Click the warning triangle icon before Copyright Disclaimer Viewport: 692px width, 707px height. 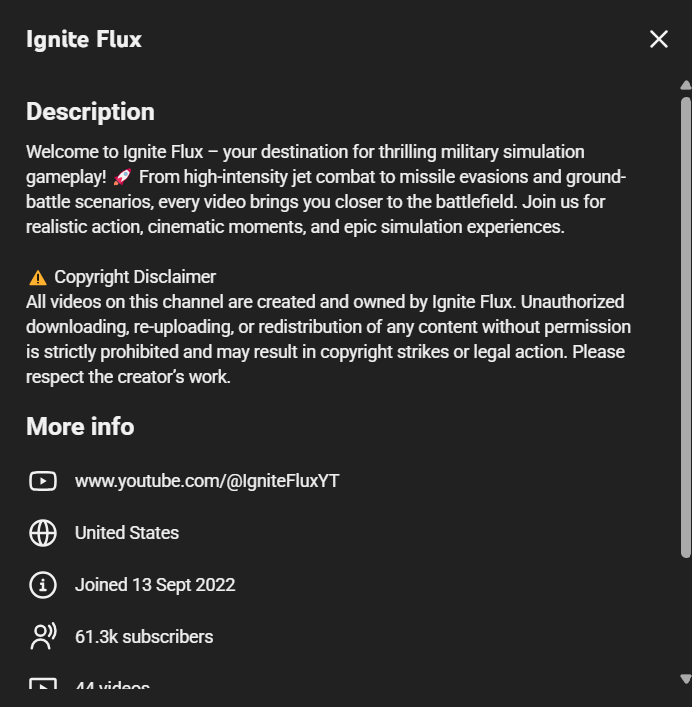(38, 277)
